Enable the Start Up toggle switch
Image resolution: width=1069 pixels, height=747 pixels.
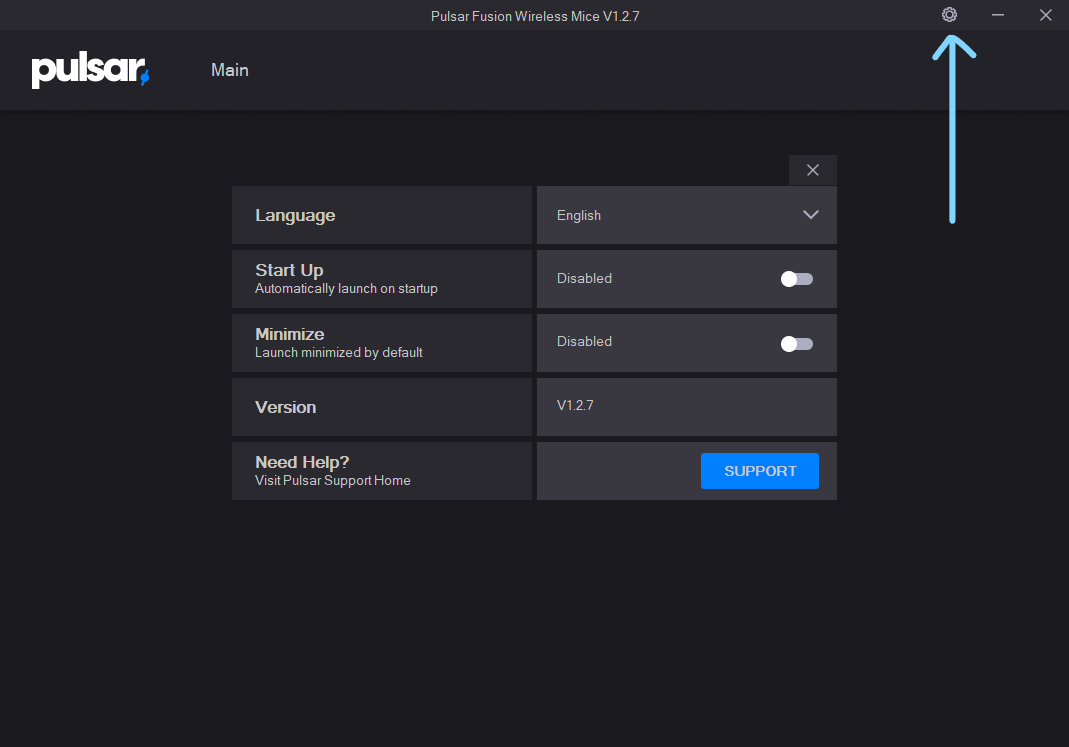click(797, 279)
